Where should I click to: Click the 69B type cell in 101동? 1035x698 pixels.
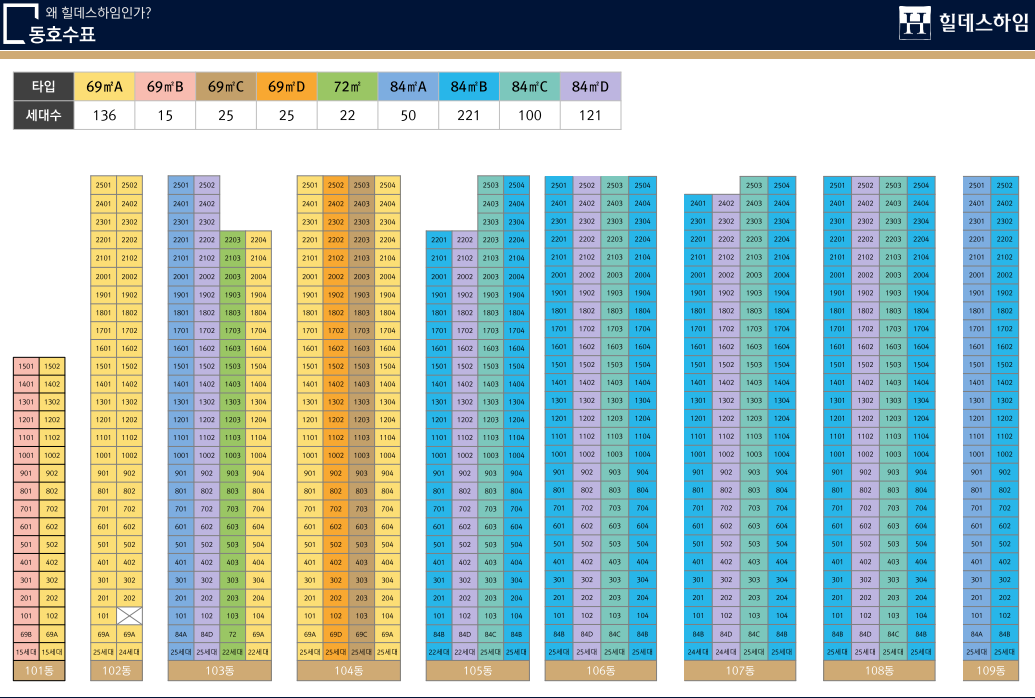click(x=26, y=634)
